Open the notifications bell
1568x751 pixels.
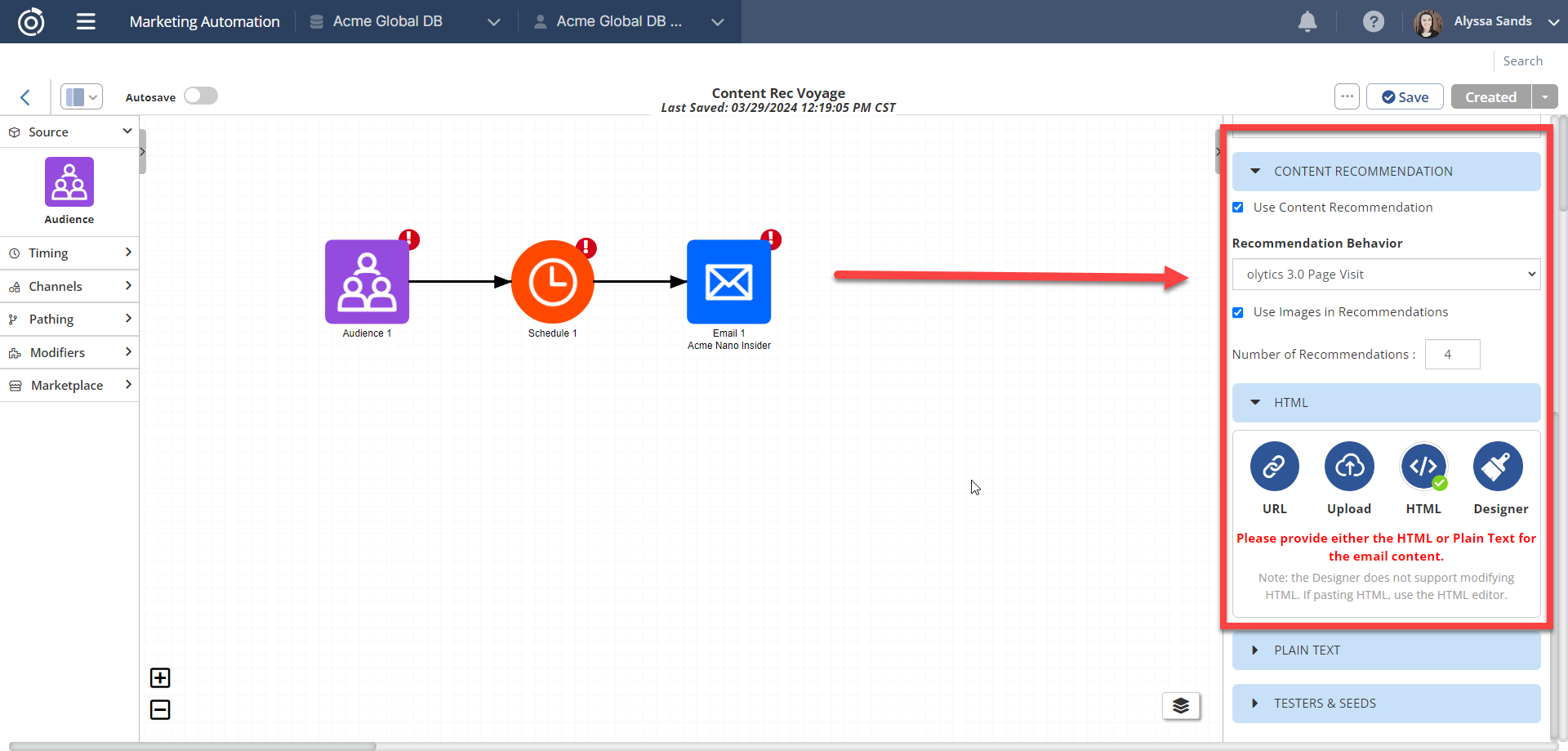(x=1307, y=22)
